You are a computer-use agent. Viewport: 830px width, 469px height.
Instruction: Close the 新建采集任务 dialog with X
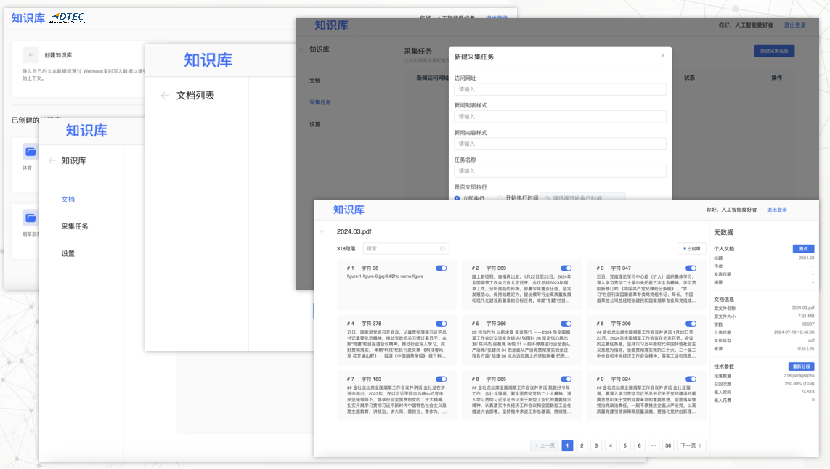click(661, 56)
